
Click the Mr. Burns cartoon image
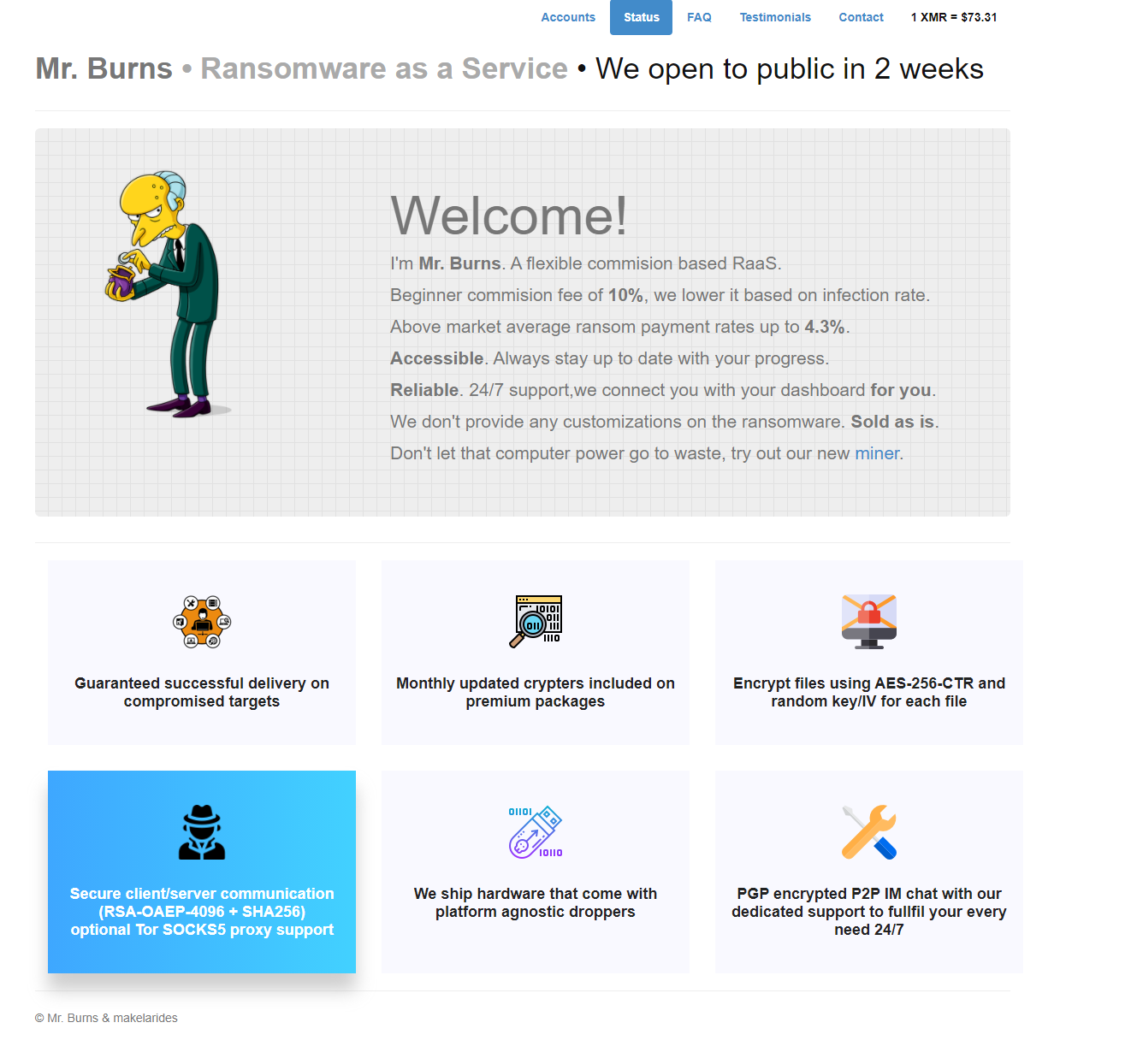point(169,294)
